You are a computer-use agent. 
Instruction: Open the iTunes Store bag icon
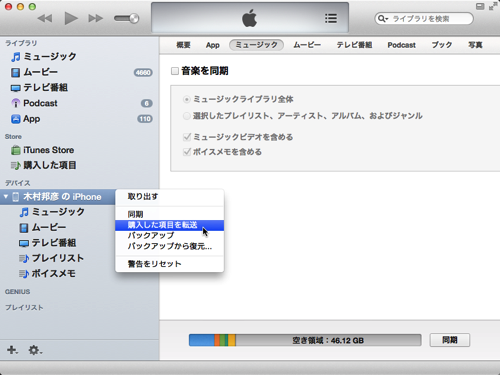pos(16,150)
